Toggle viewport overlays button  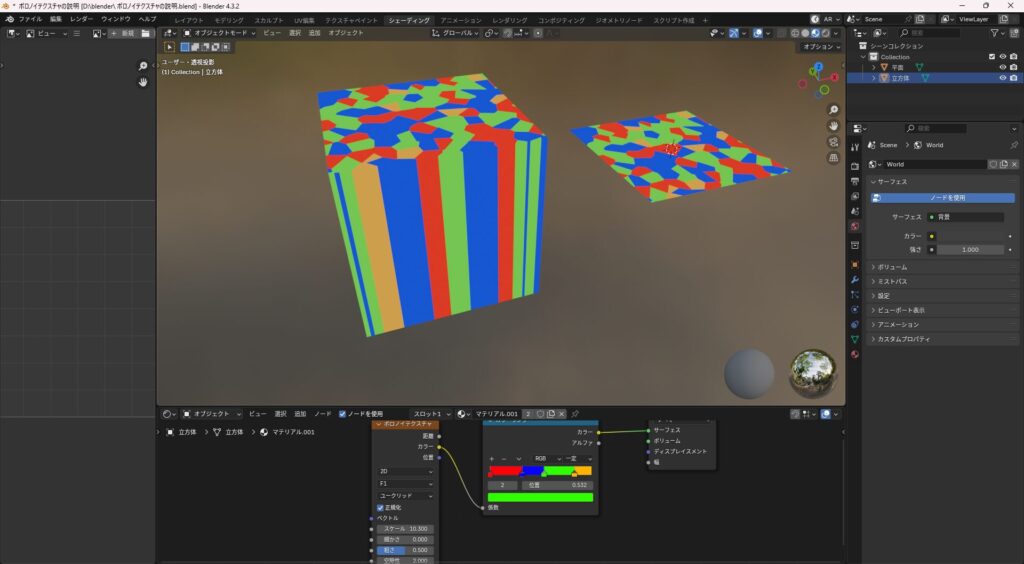tap(758, 33)
